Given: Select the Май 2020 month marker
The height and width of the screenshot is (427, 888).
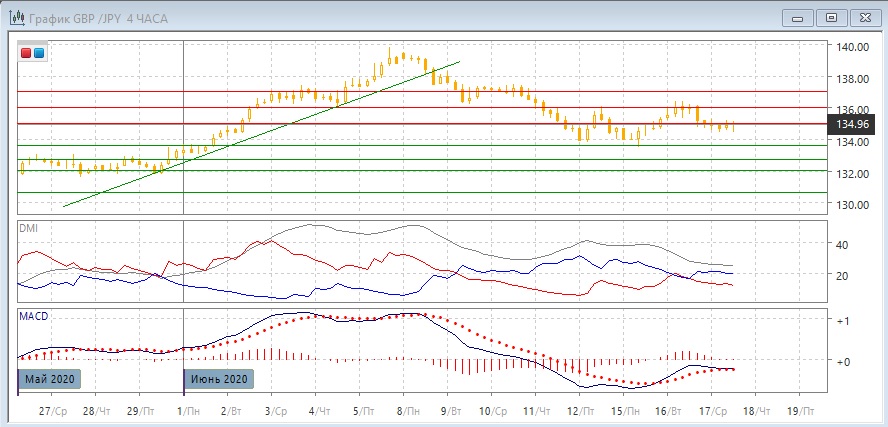Looking at the screenshot, I should pyautogui.click(x=48, y=379).
